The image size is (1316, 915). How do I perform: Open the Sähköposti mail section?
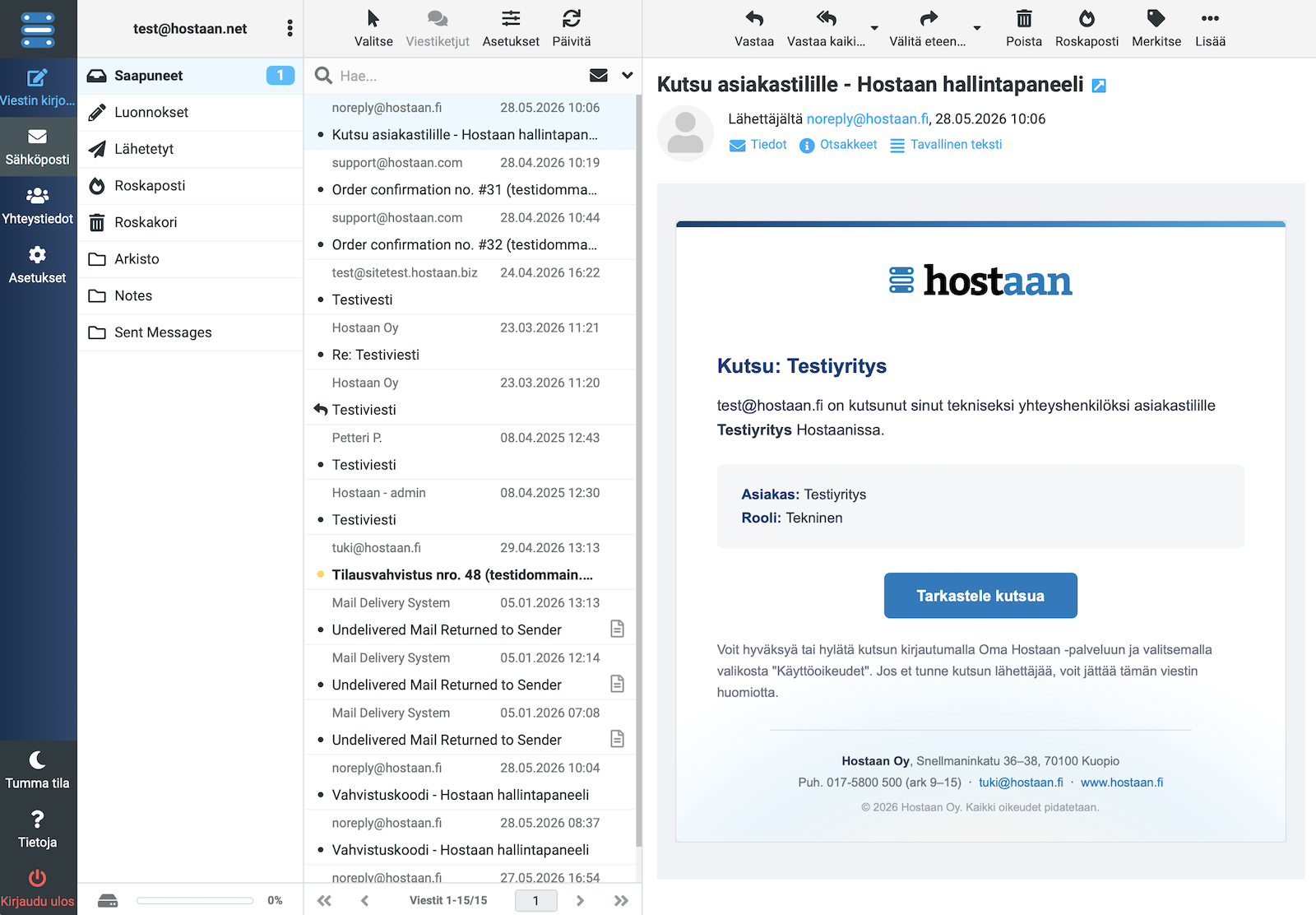click(38, 146)
